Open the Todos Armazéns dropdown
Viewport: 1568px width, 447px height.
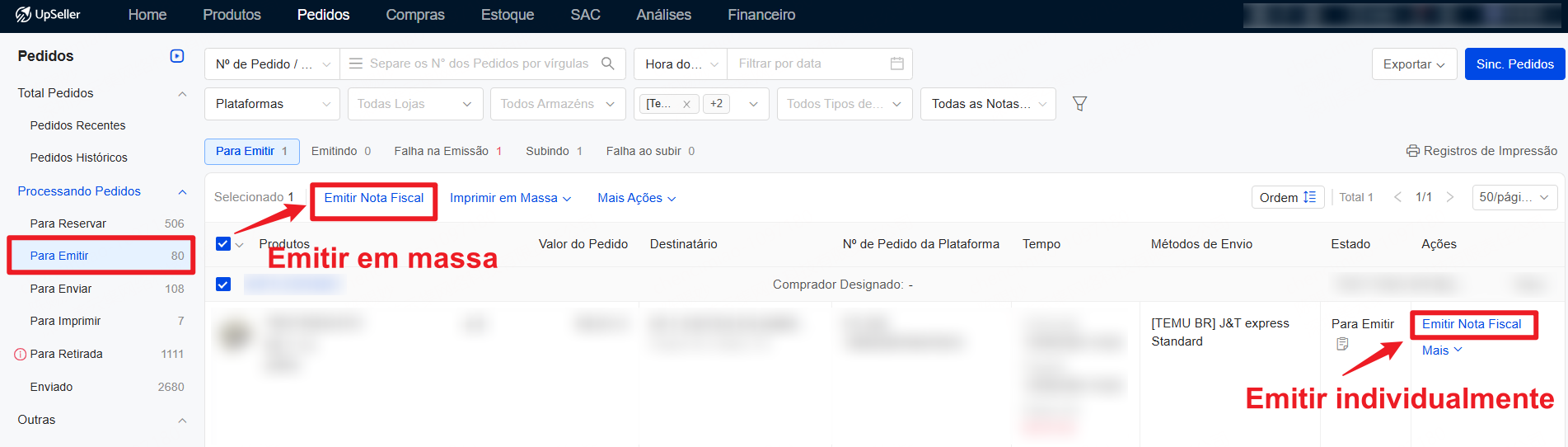558,104
